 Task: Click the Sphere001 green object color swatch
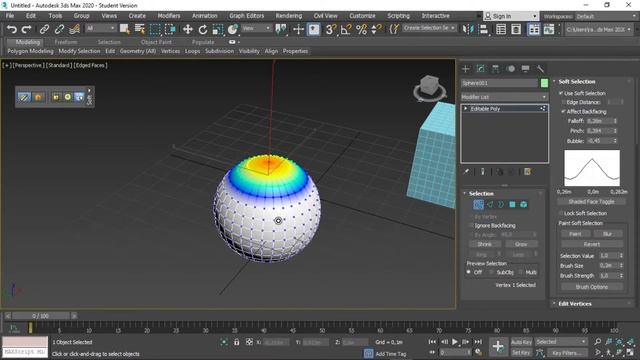[x=544, y=83]
